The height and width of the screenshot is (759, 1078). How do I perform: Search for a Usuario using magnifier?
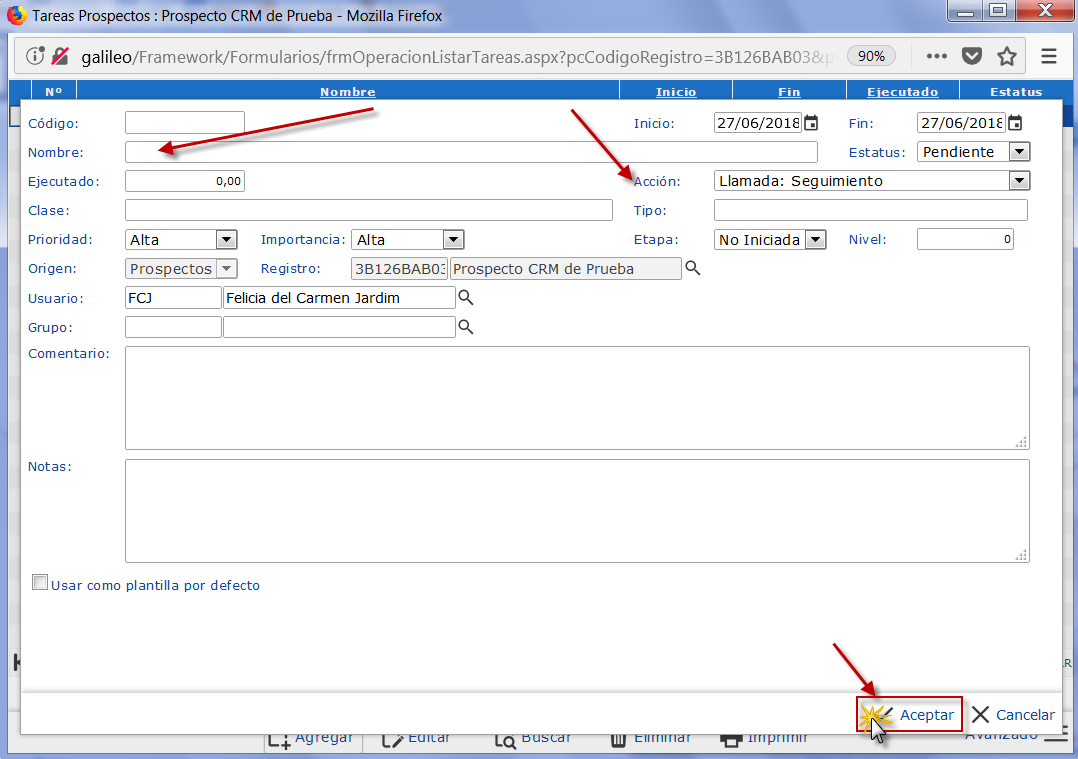point(465,297)
